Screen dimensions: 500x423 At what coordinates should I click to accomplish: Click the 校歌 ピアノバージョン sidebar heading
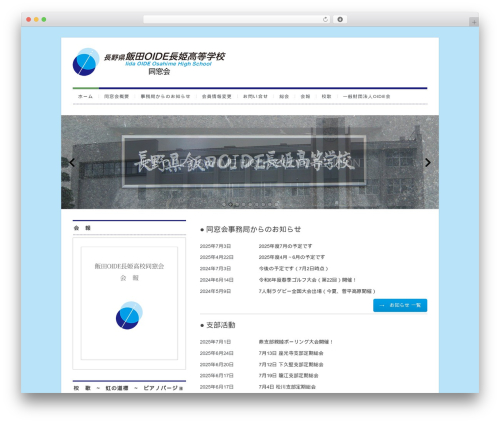click(128, 388)
